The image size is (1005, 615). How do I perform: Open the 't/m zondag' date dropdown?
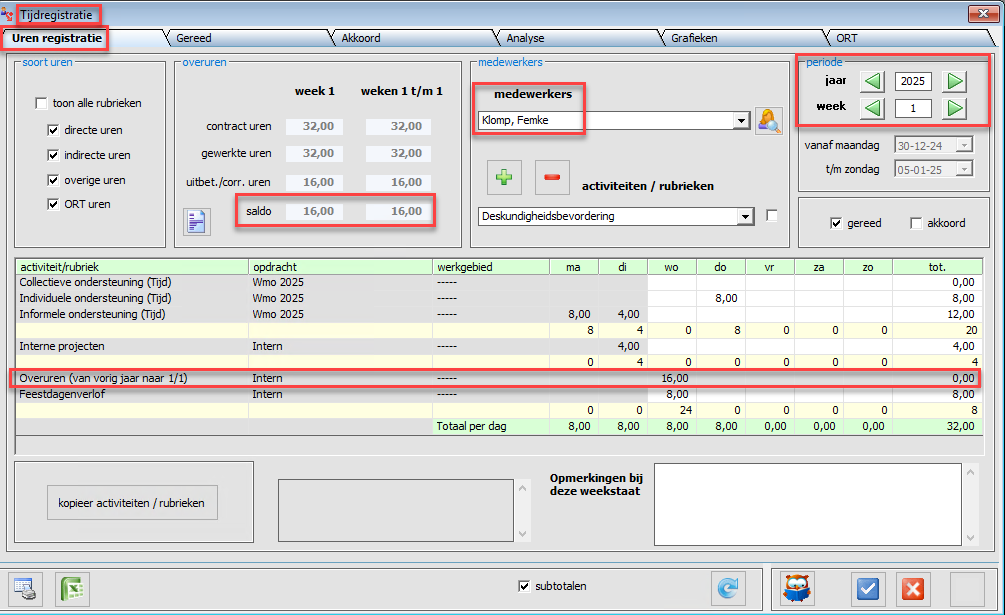coord(965,170)
